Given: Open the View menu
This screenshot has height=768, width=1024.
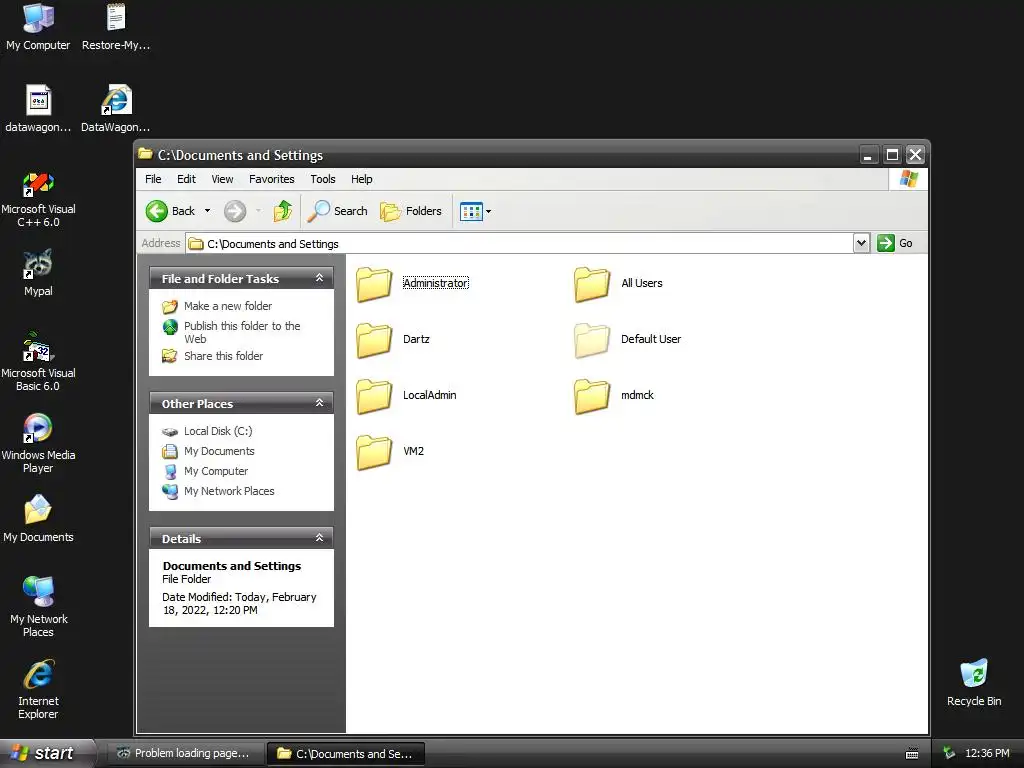Looking at the screenshot, I should [222, 179].
